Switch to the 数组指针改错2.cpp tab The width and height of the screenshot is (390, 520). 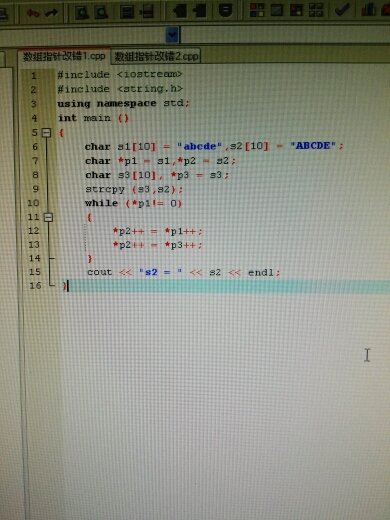(156, 56)
